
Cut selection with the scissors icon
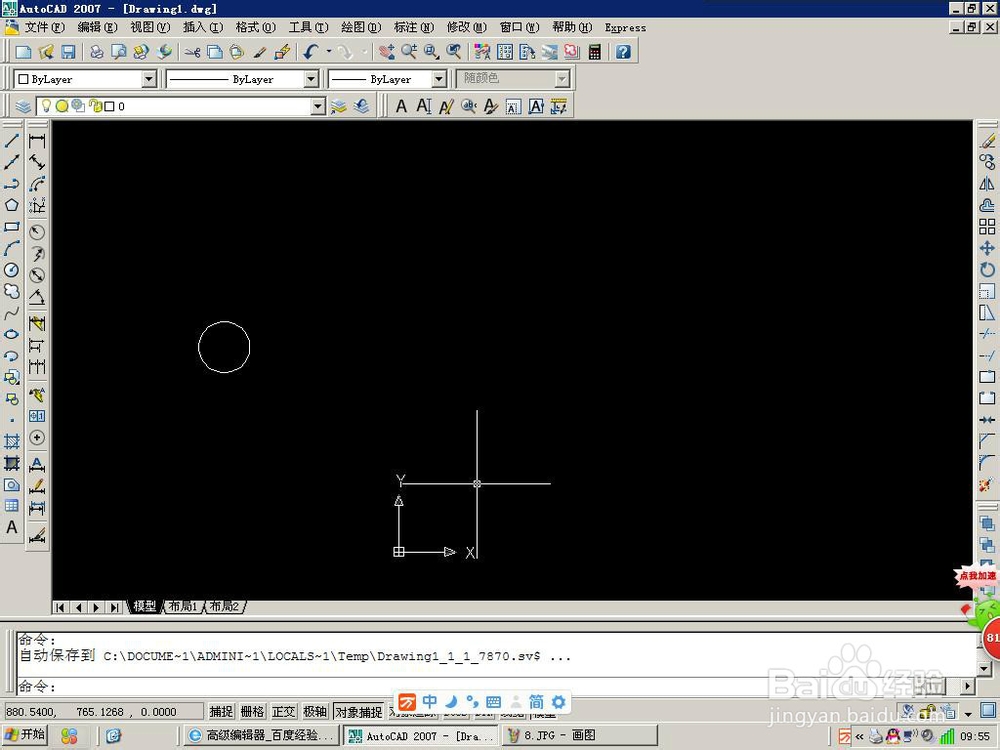(x=192, y=52)
